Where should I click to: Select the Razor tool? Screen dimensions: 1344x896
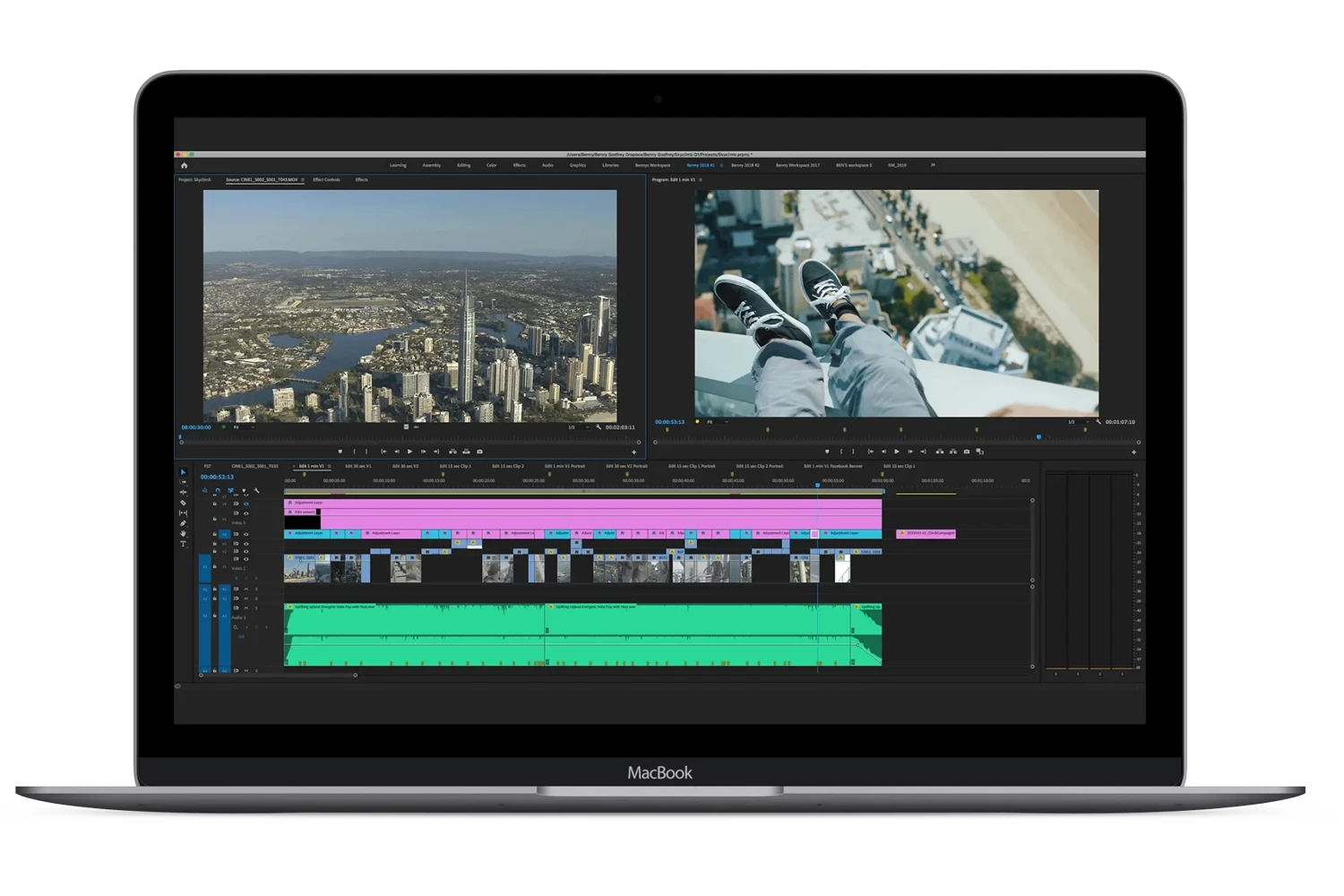pos(183,503)
